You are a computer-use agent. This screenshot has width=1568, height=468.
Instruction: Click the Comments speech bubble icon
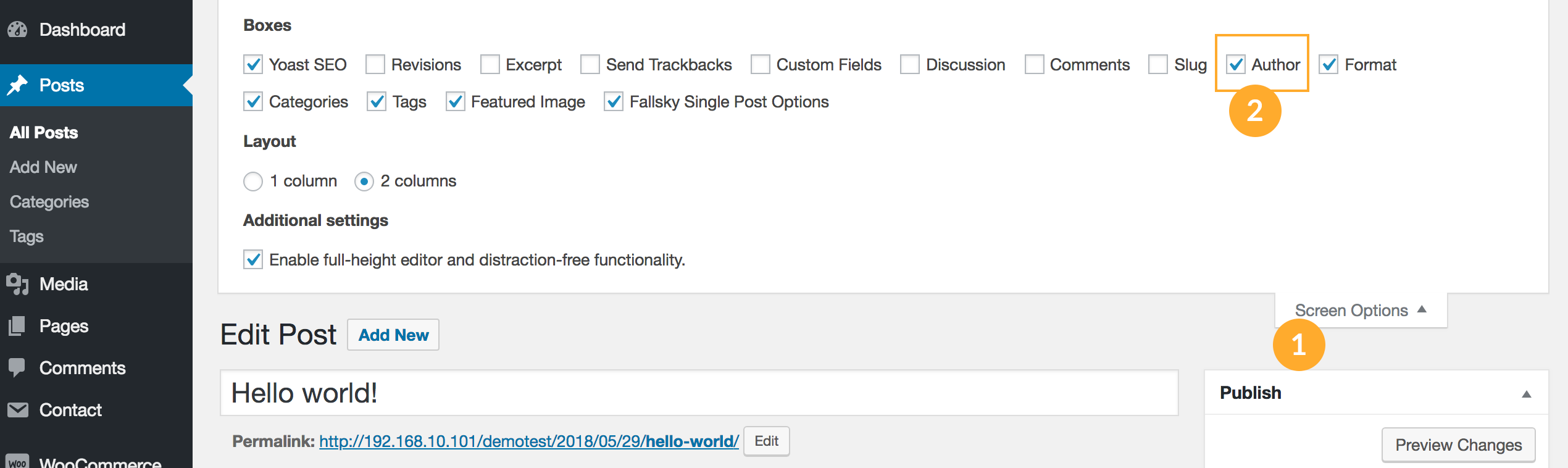tap(18, 368)
